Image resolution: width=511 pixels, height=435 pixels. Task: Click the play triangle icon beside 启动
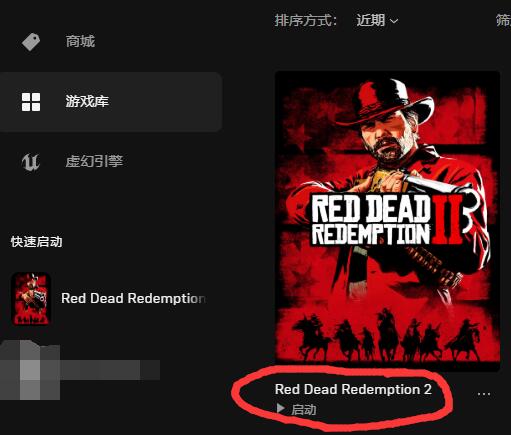click(280, 409)
